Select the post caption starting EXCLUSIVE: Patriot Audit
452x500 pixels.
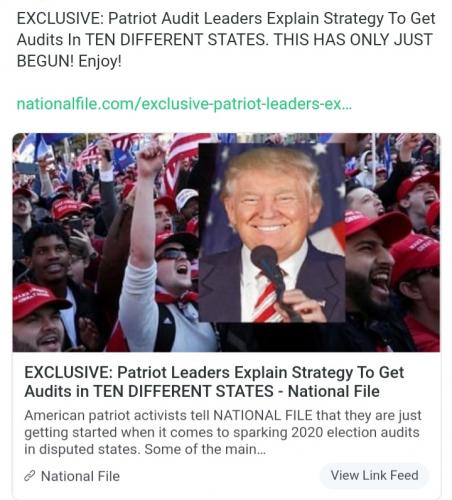tap(226, 39)
